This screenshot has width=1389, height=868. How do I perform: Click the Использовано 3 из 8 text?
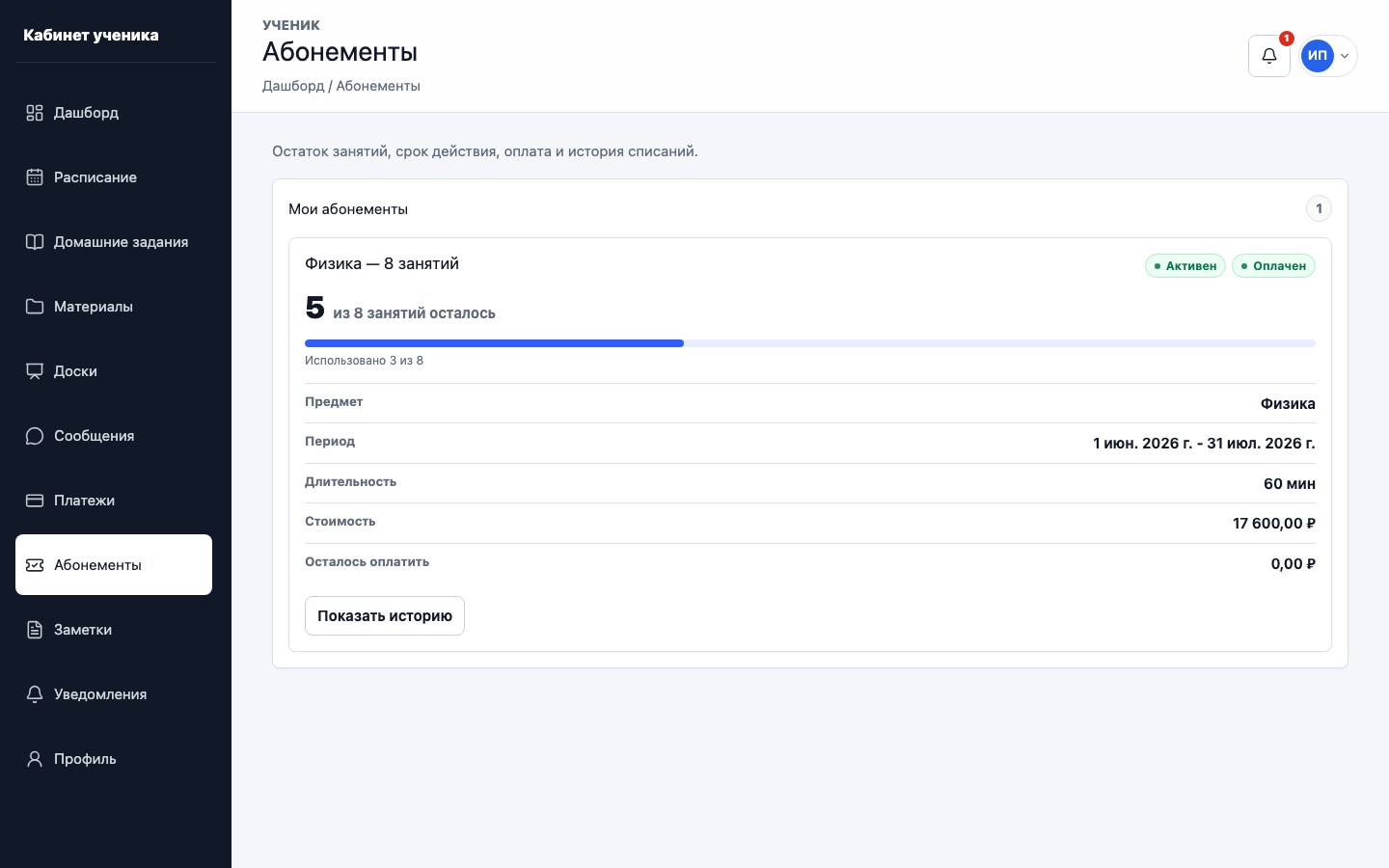(x=364, y=361)
